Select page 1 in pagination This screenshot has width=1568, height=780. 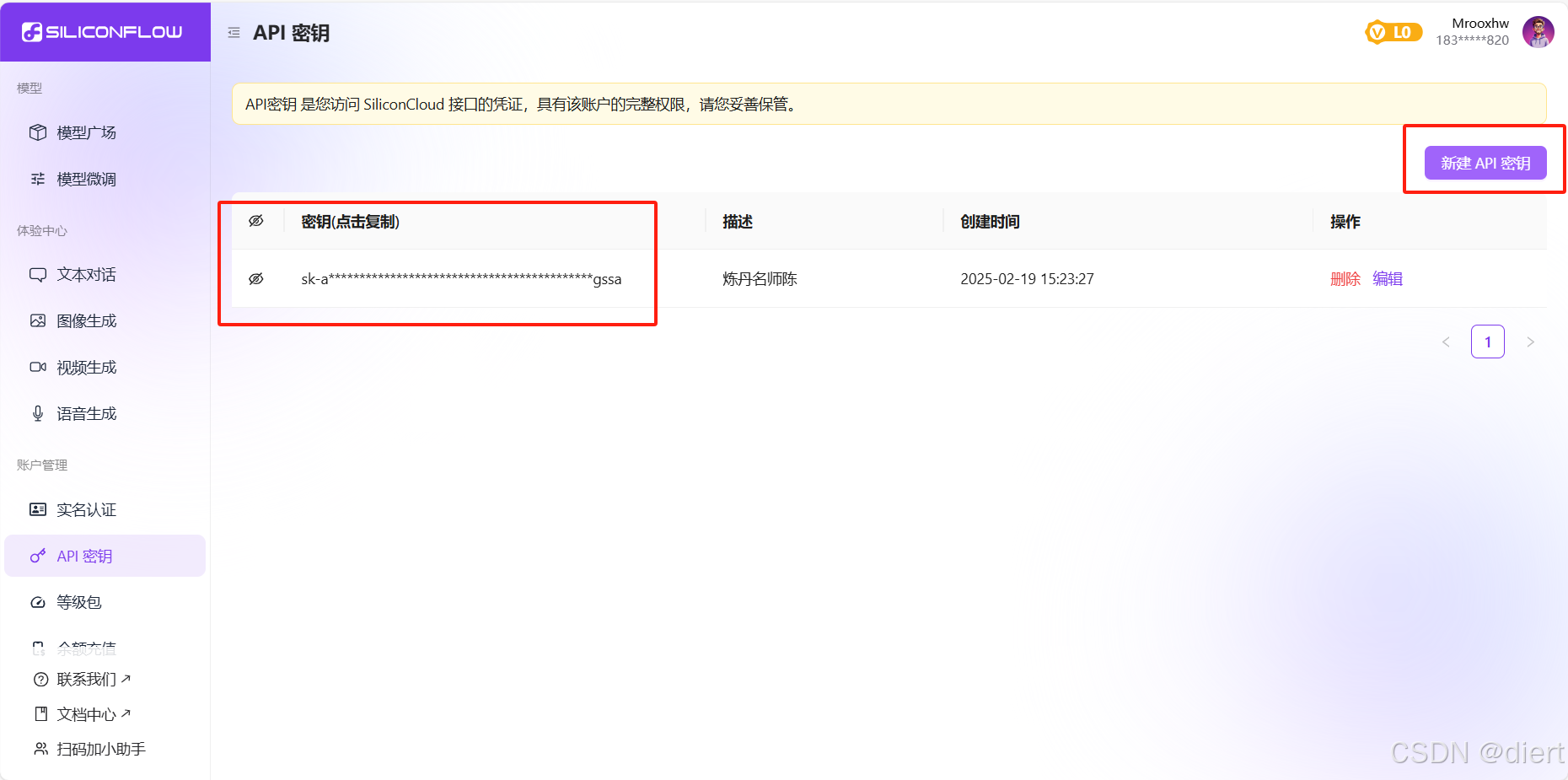(1488, 342)
